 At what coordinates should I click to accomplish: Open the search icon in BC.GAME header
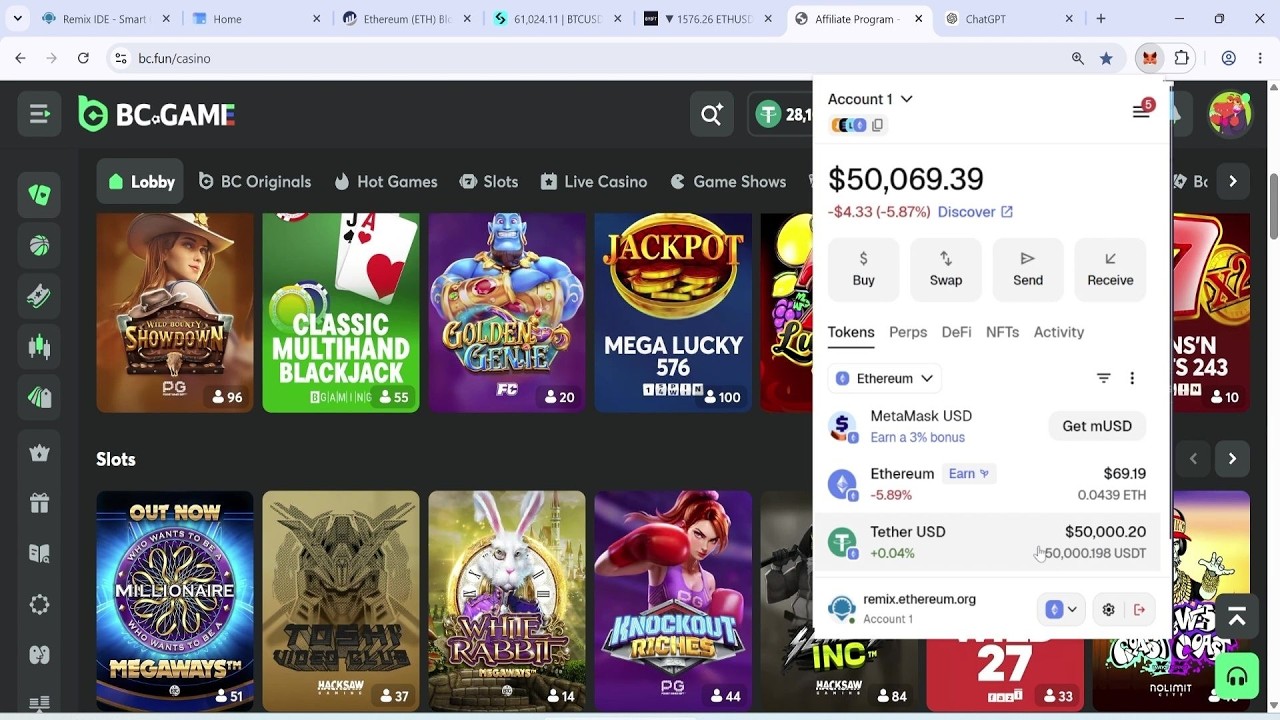[x=712, y=114]
